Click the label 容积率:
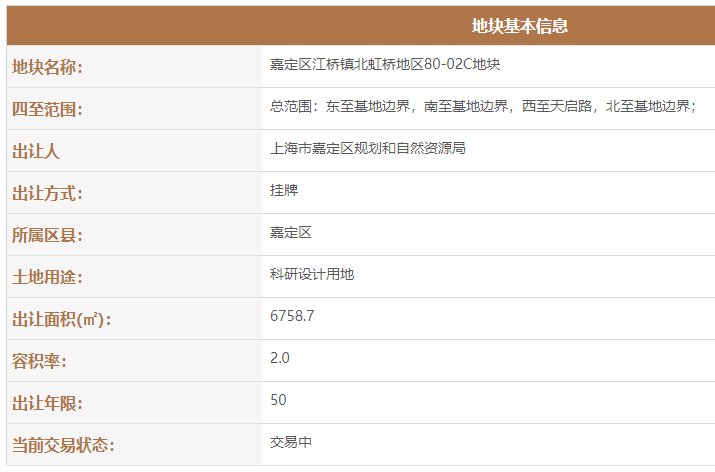 click(x=39, y=361)
